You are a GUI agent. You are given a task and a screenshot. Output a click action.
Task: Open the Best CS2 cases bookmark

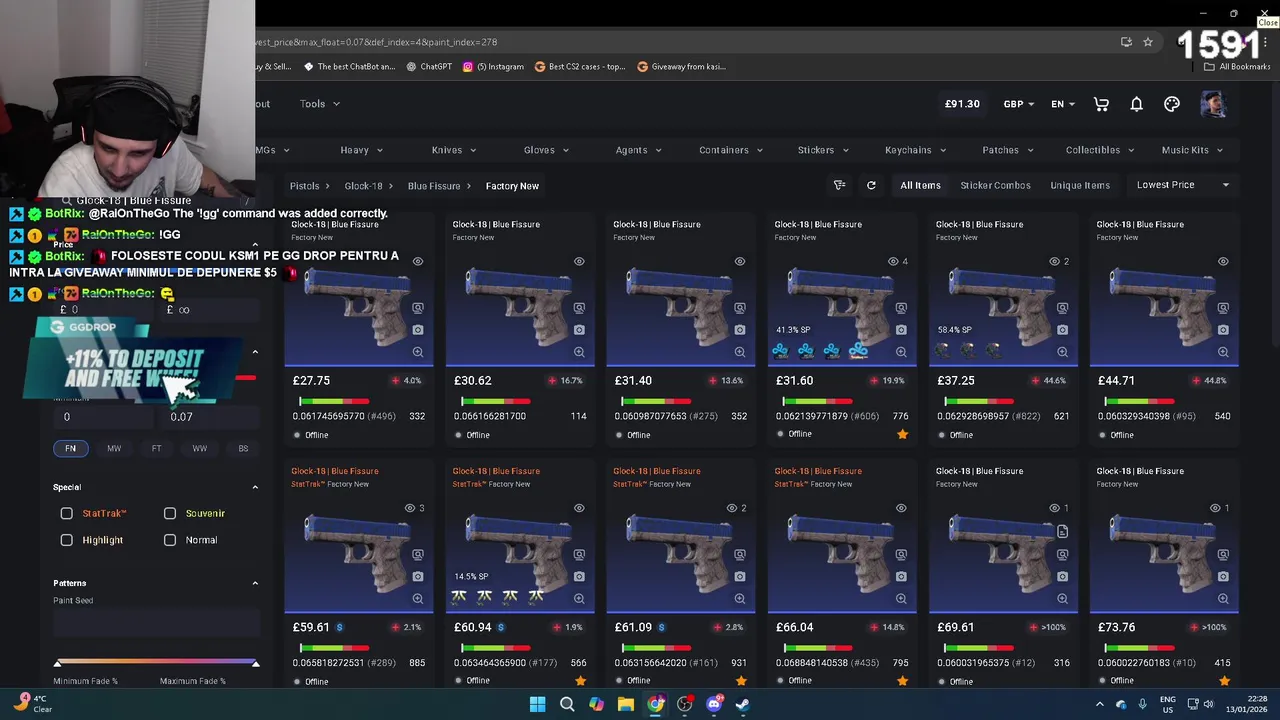tap(580, 67)
